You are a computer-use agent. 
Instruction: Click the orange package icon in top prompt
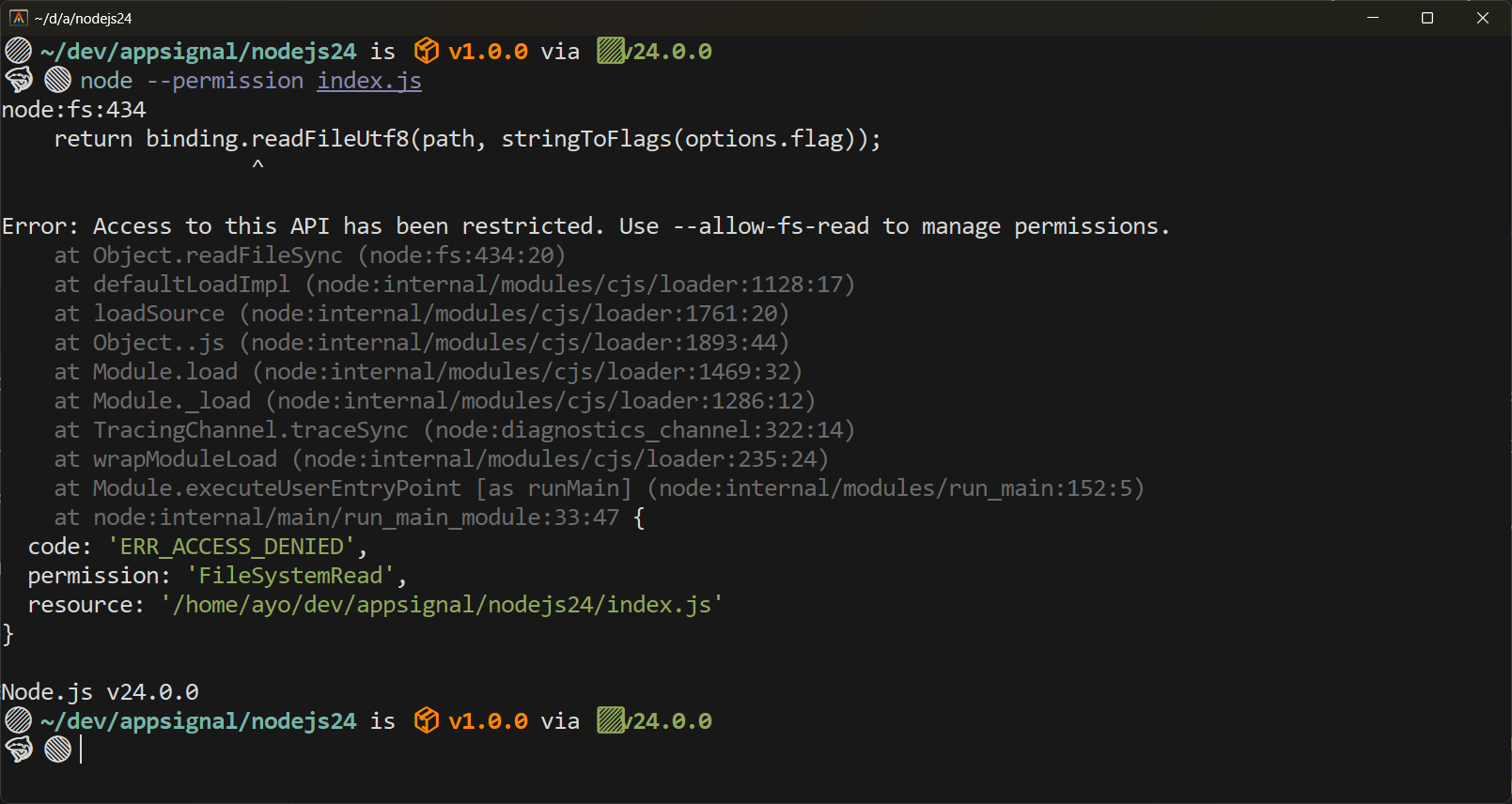click(427, 51)
